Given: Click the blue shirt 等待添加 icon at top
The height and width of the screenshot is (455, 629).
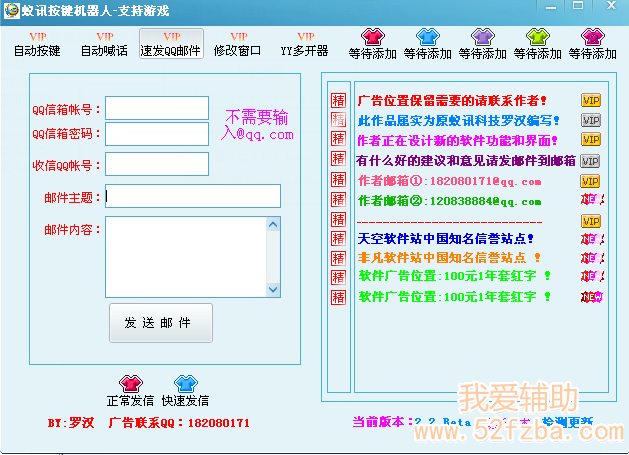Looking at the screenshot, I should pos(428,37).
